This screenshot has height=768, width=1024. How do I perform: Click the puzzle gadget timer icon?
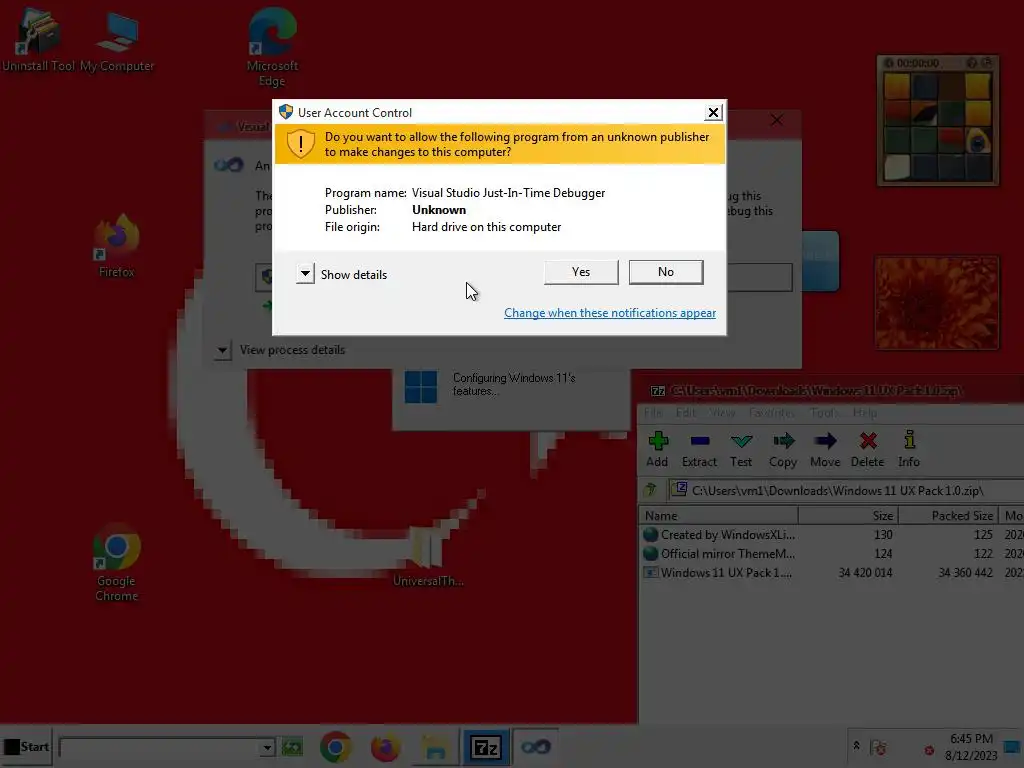pyautogui.click(x=889, y=63)
